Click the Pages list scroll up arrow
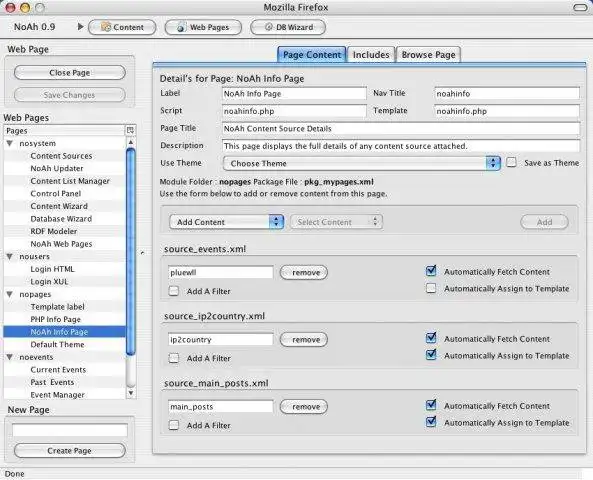The image size is (593, 480). 130,142
